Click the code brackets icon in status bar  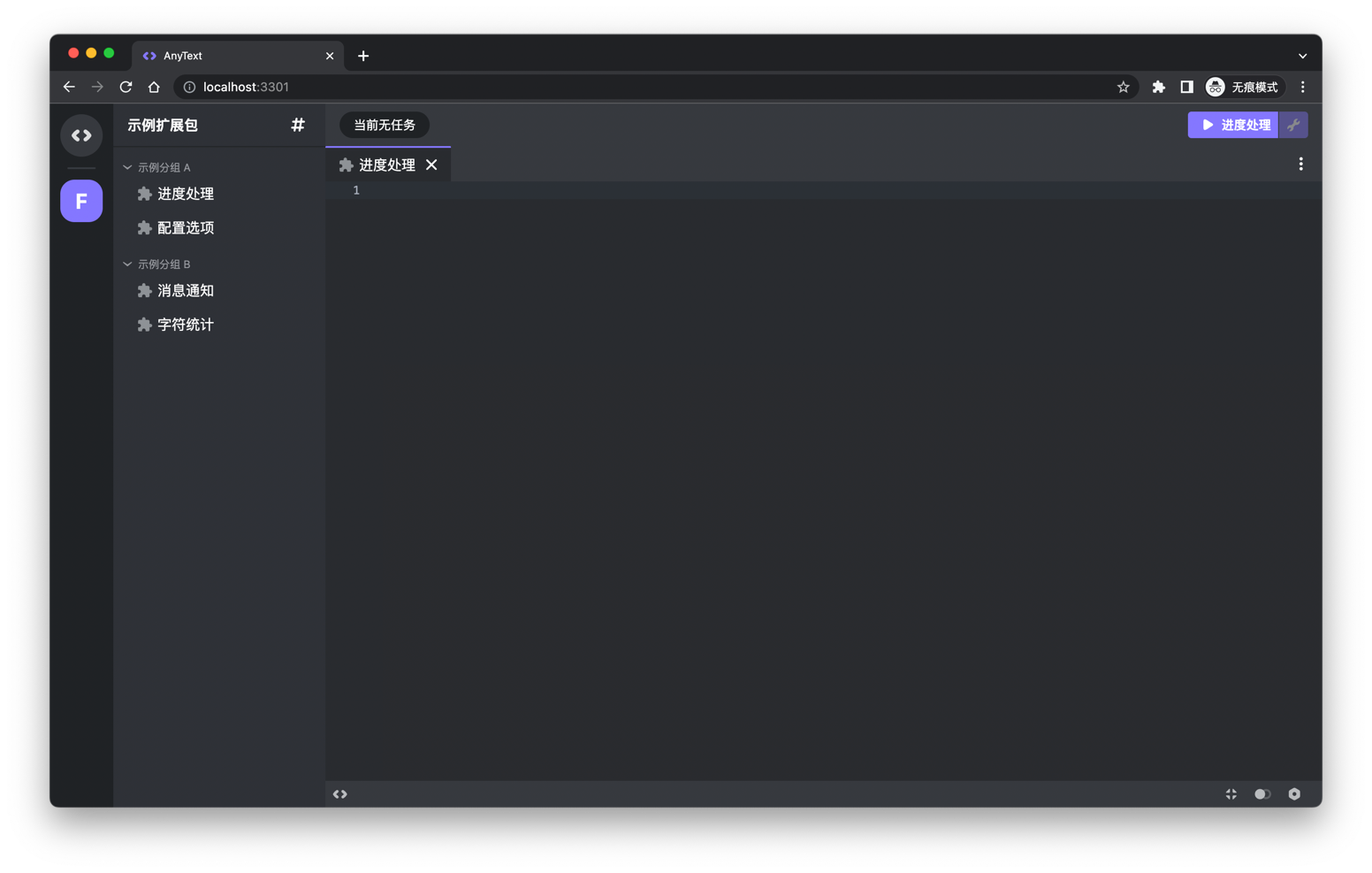tap(340, 794)
